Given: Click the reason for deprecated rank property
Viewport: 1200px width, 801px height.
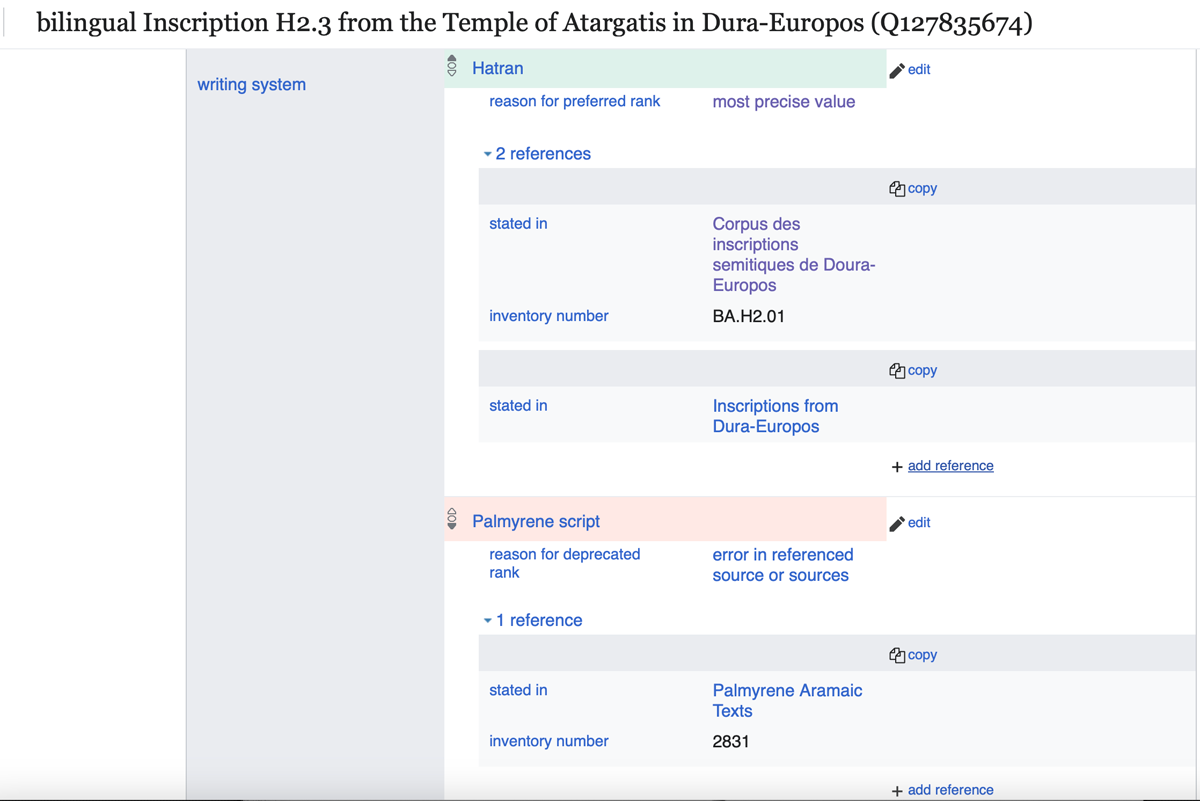Looking at the screenshot, I should click(564, 563).
